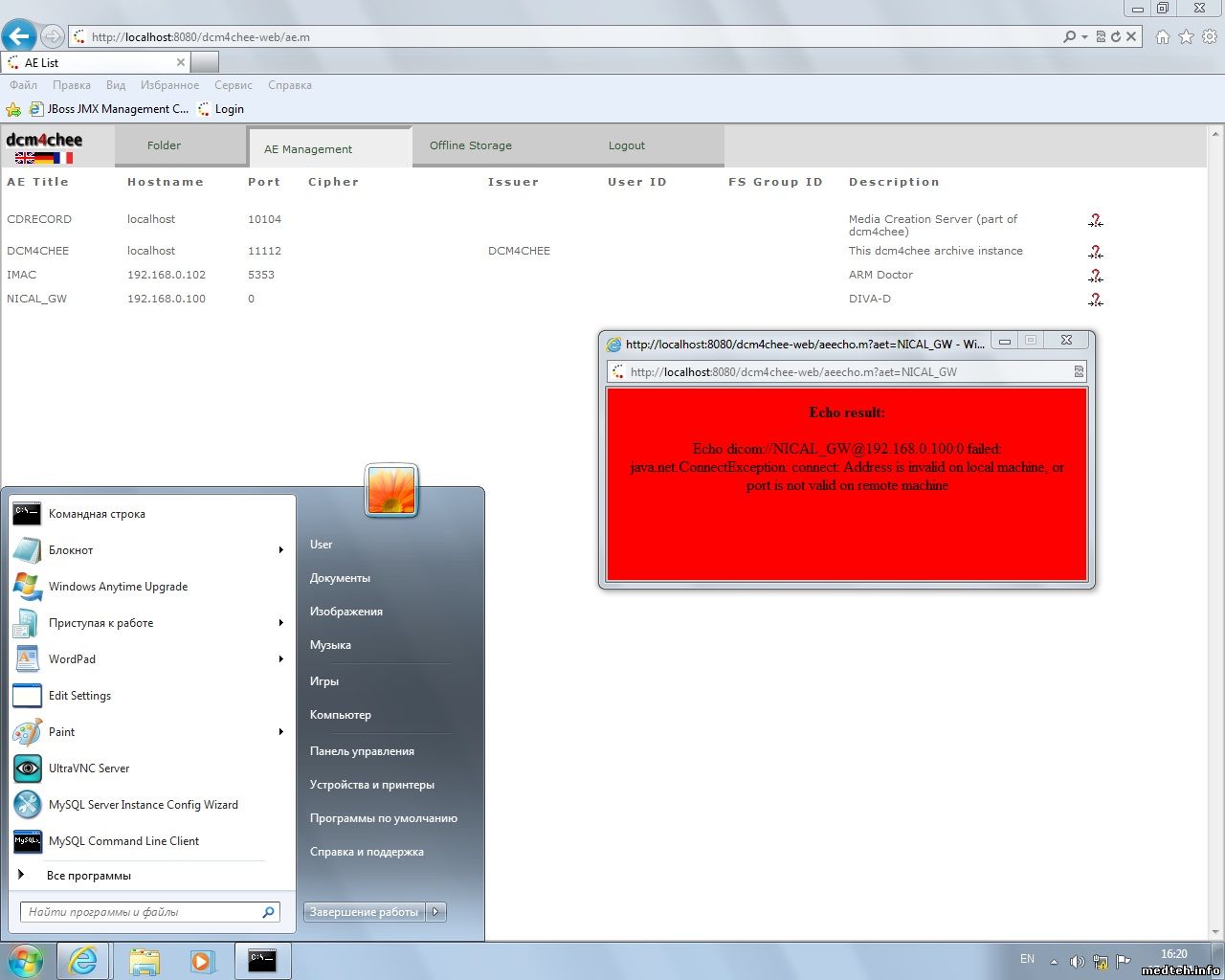
Task: Click Internet Explorer taskbar icon
Action: [x=83, y=960]
